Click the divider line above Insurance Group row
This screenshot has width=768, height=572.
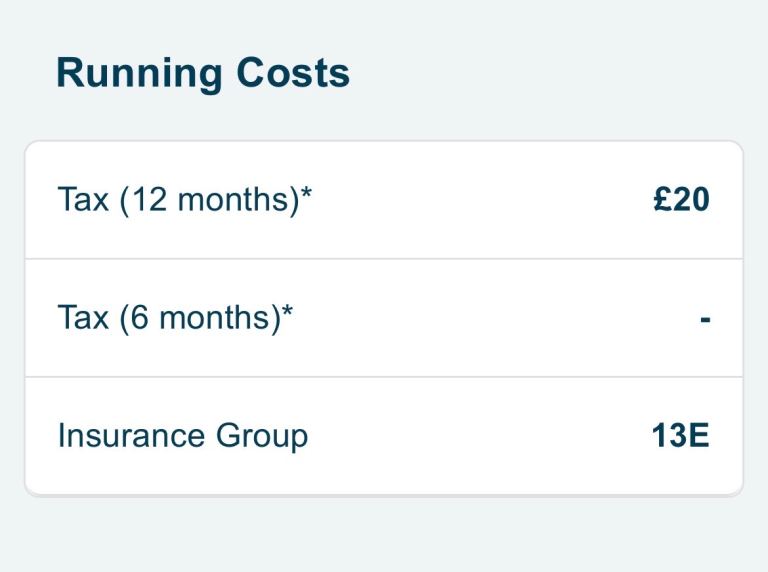pos(384,377)
